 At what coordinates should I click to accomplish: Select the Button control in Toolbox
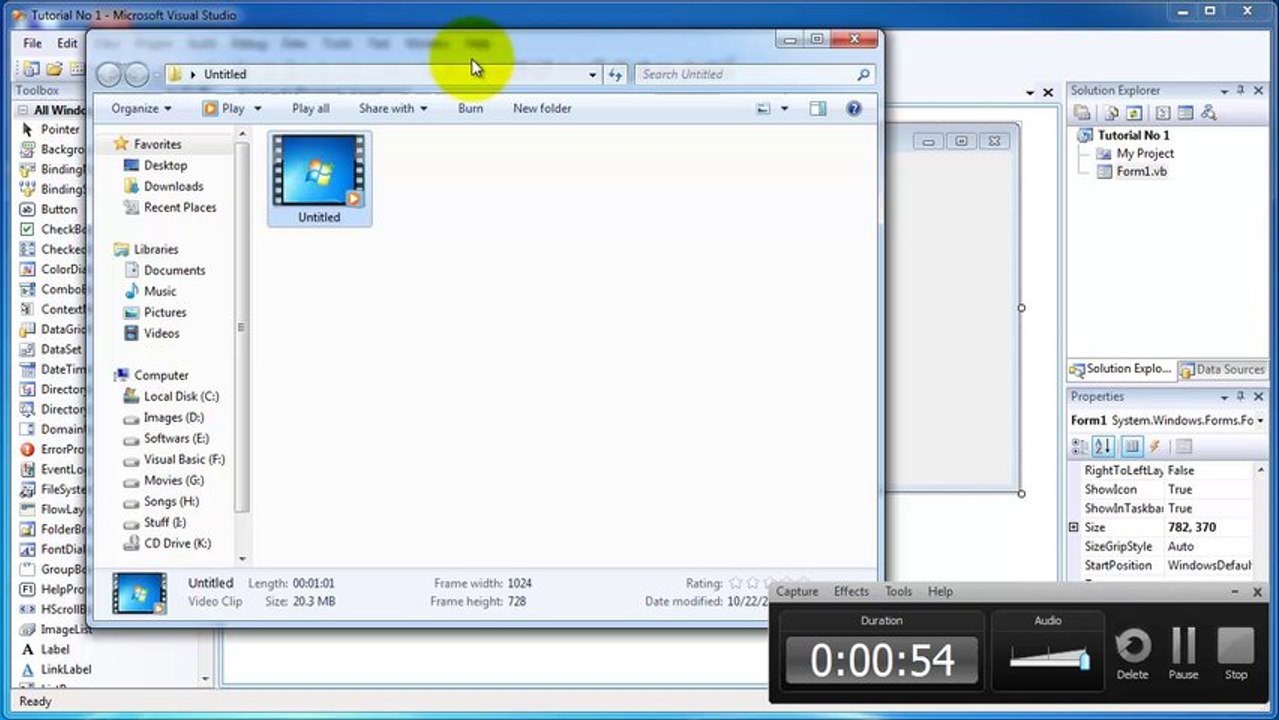50,209
